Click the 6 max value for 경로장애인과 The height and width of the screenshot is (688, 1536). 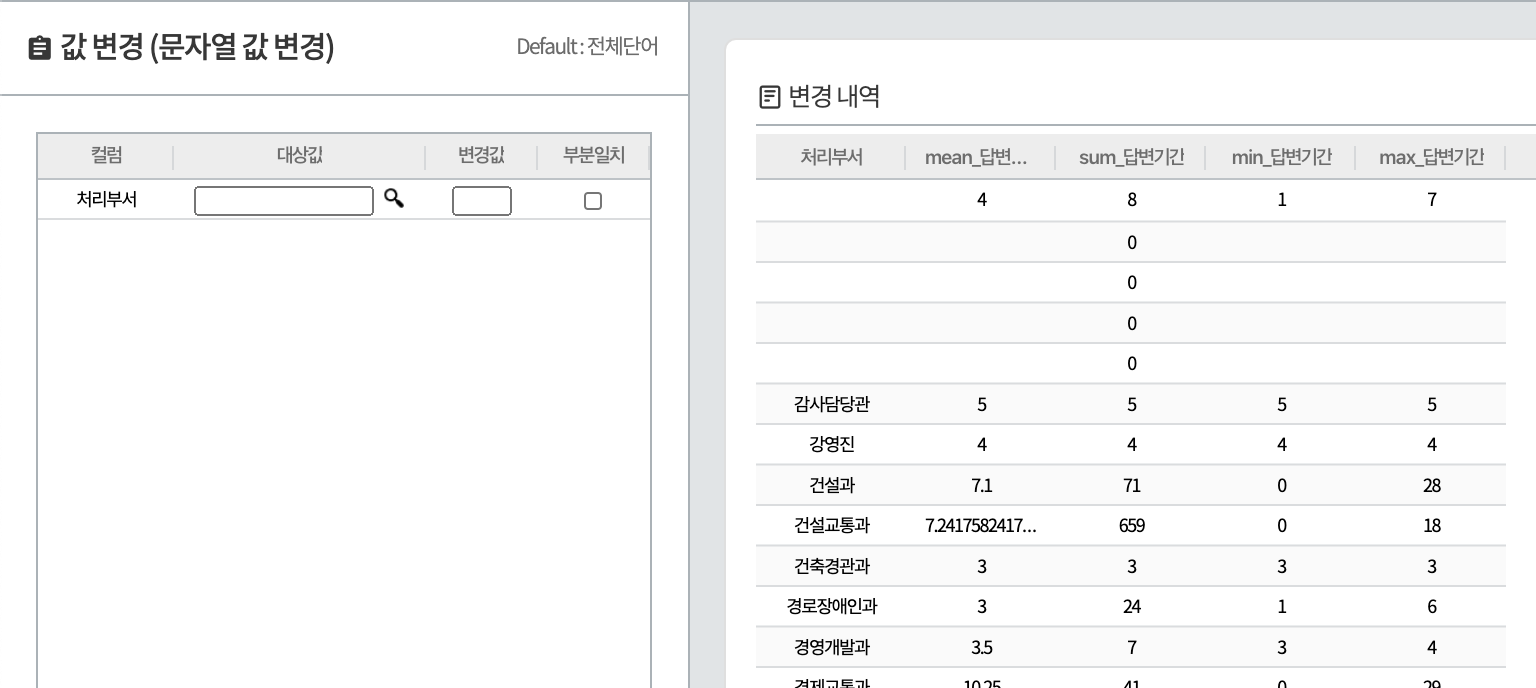1432,607
